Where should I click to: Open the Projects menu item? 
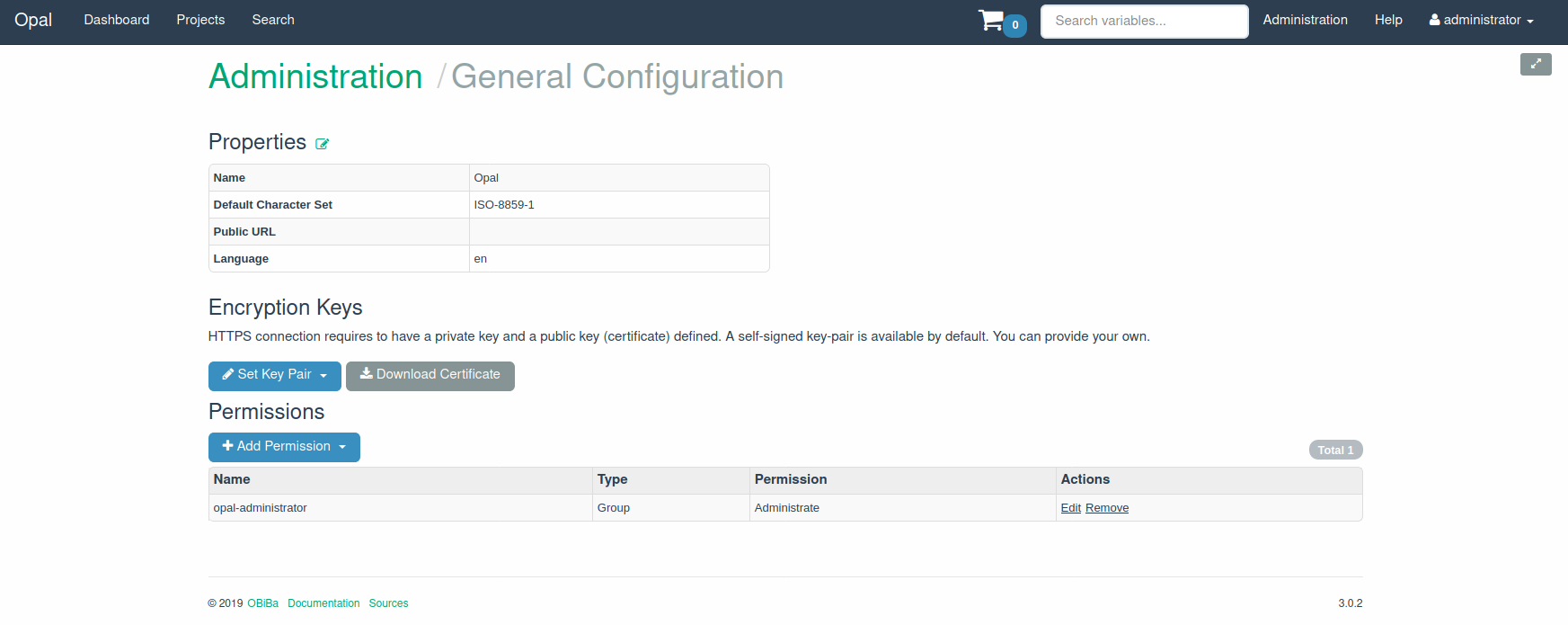click(x=200, y=20)
